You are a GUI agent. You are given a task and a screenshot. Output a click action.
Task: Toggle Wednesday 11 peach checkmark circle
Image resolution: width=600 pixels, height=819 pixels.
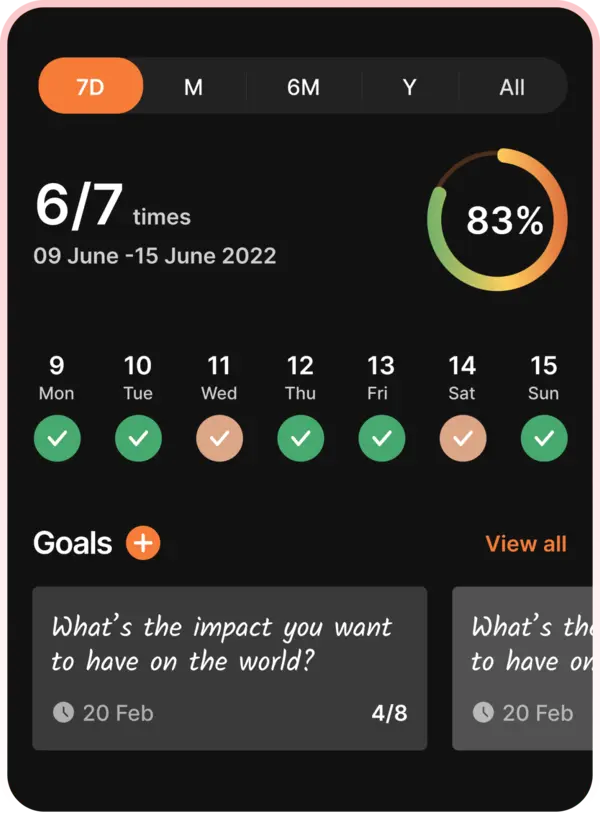point(219,438)
